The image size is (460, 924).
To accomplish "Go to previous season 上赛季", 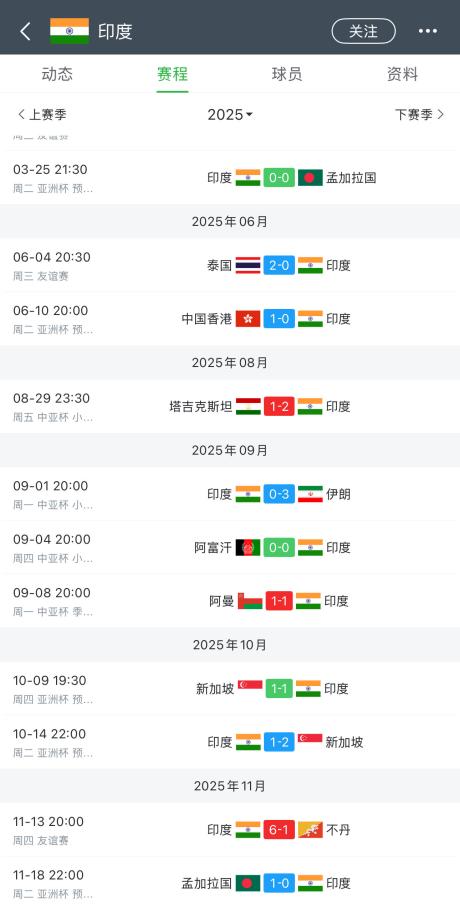I will tap(42, 114).
